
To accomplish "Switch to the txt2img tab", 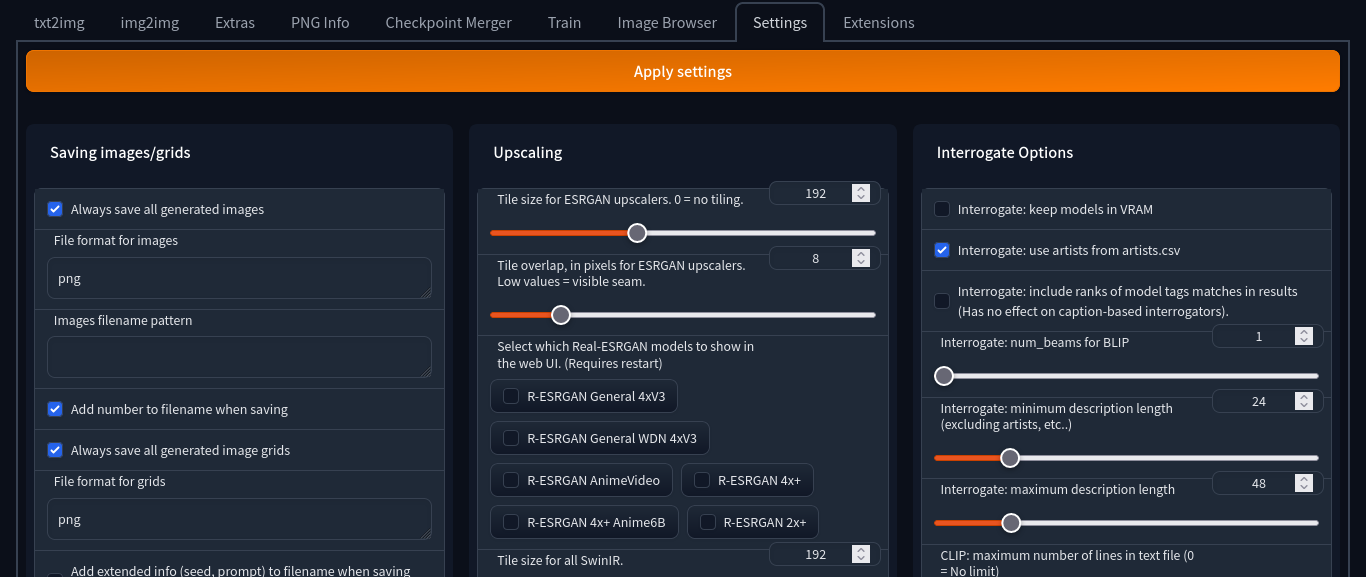I will point(59,22).
